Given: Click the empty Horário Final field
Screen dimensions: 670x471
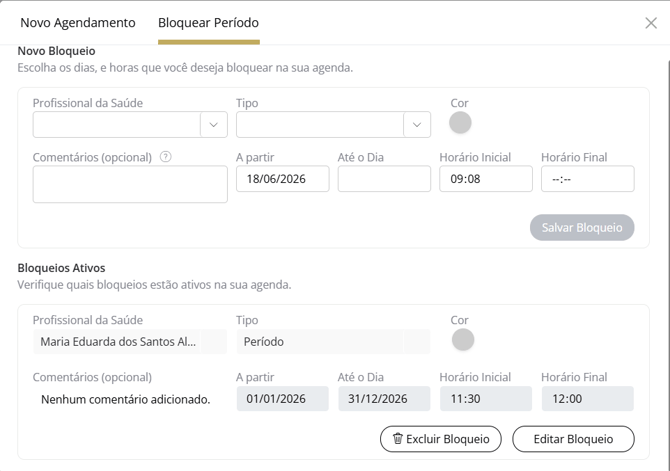Looking at the screenshot, I should click(x=588, y=179).
